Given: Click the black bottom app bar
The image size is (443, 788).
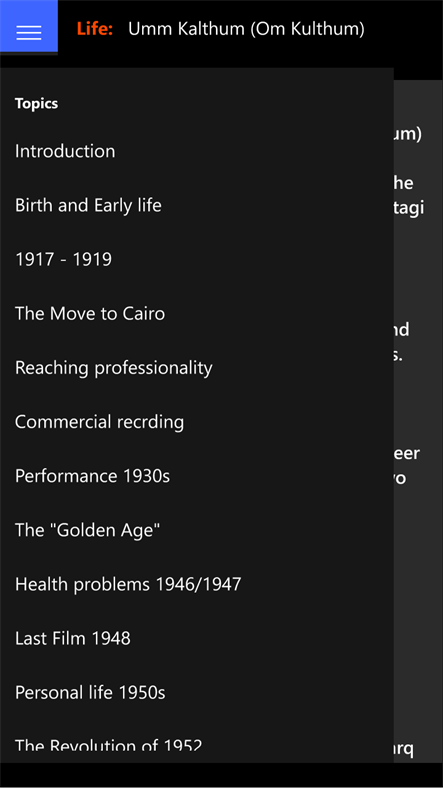Looking at the screenshot, I should [x=222, y=775].
